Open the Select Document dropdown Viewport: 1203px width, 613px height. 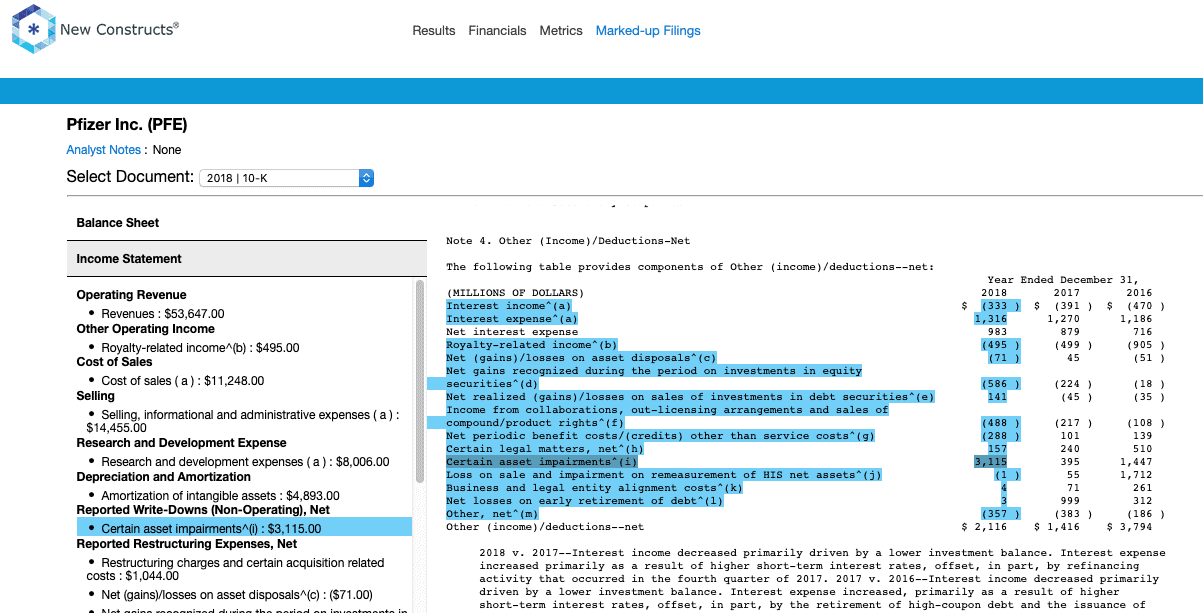(x=287, y=178)
